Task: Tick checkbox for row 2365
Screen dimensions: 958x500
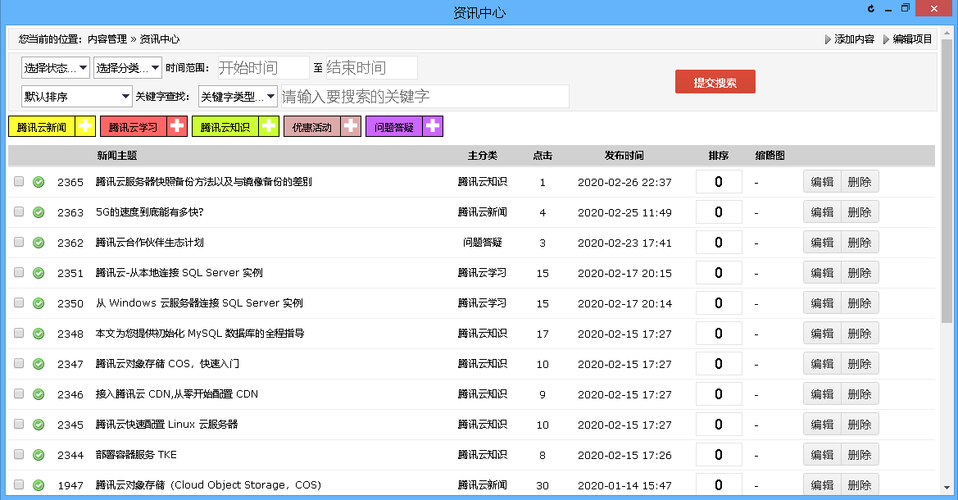Action: [x=19, y=182]
